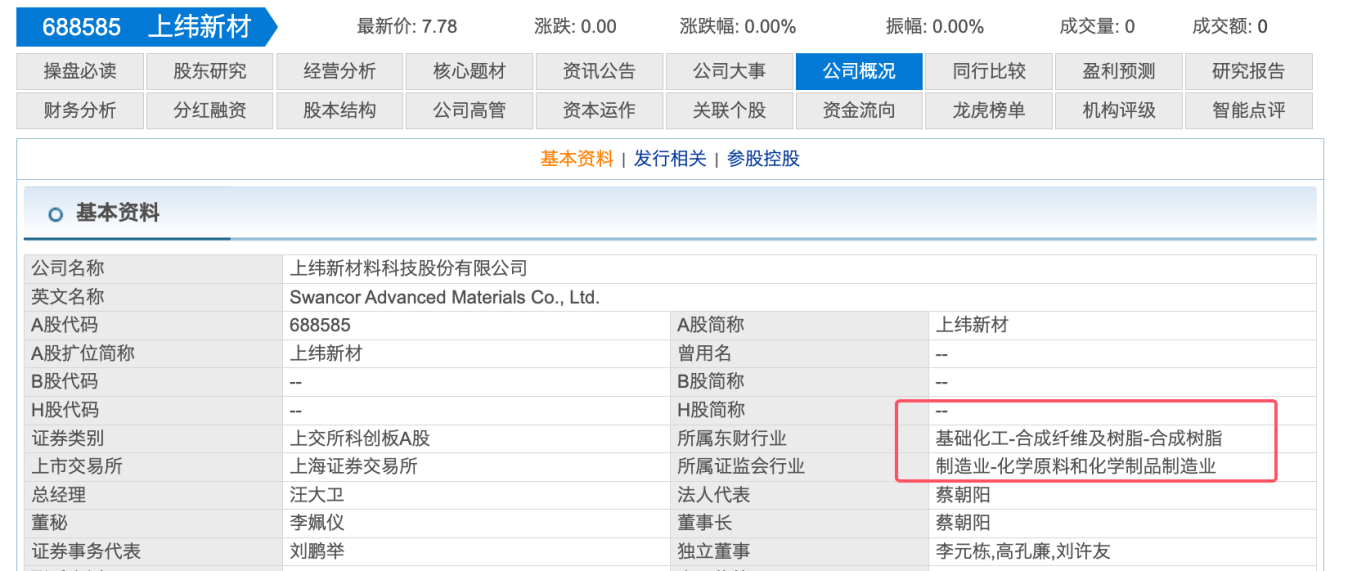The image size is (1366, 571).
Task: Click the 独立董事 label cell
Action: 800,551
